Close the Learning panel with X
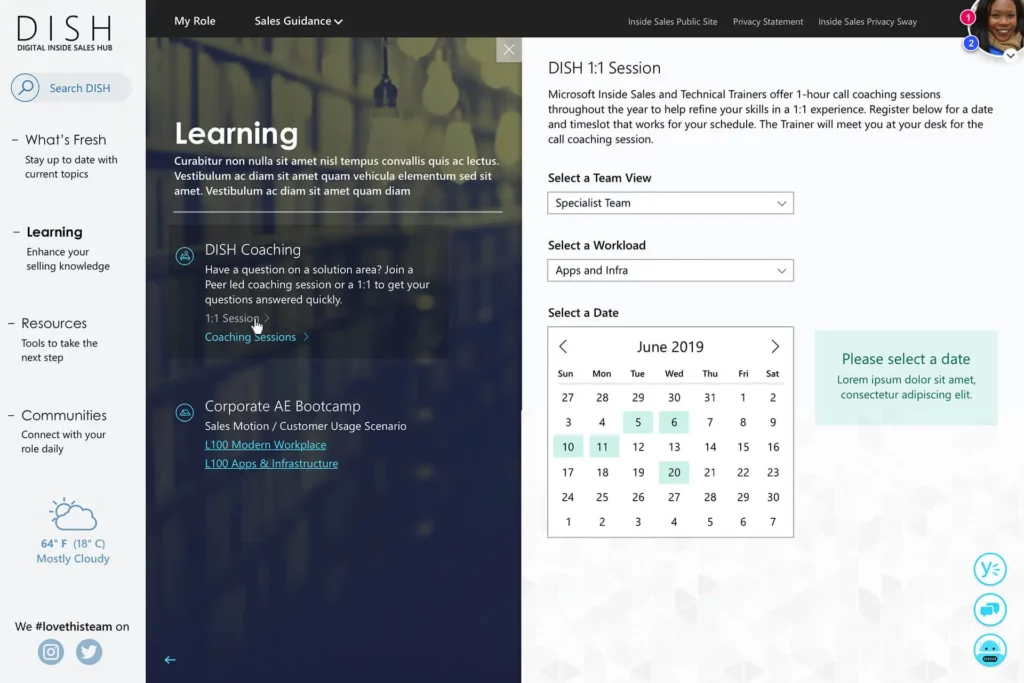Image resolution: width=1024 pixels, height=683 pixels. (509, 50)
